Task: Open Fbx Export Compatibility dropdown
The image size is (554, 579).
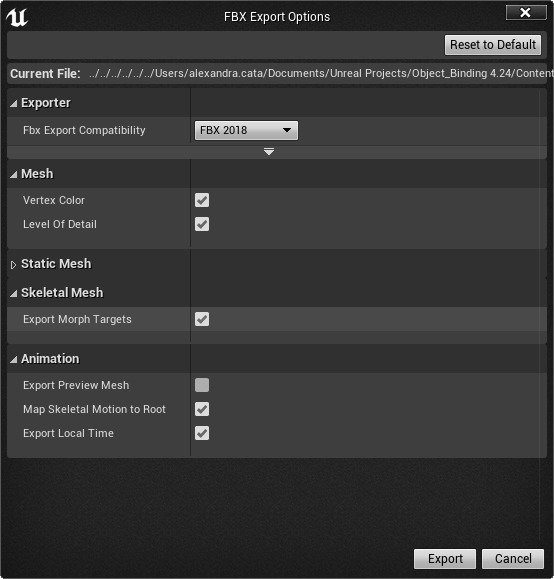Action: click(246, 130)
